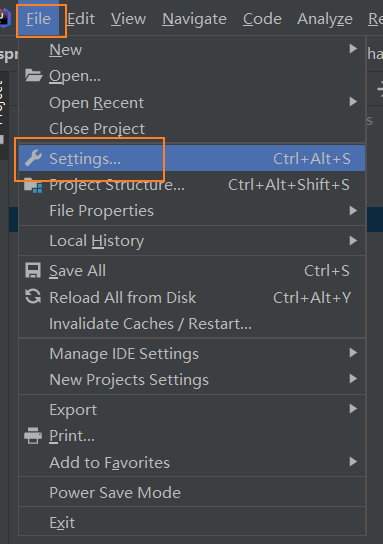Open the File menu

[x=39, y=19]
